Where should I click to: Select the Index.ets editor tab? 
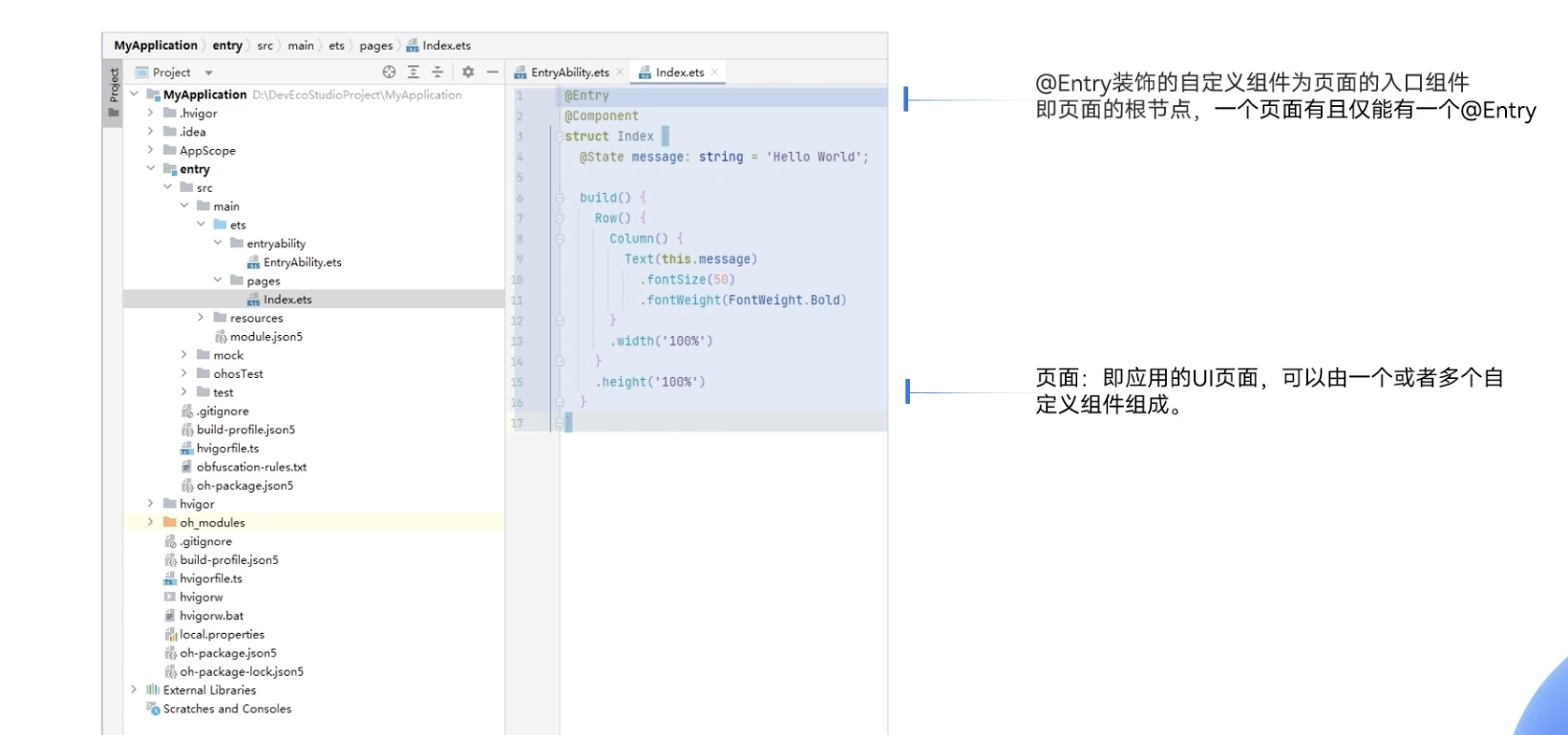tap(679, 72)
